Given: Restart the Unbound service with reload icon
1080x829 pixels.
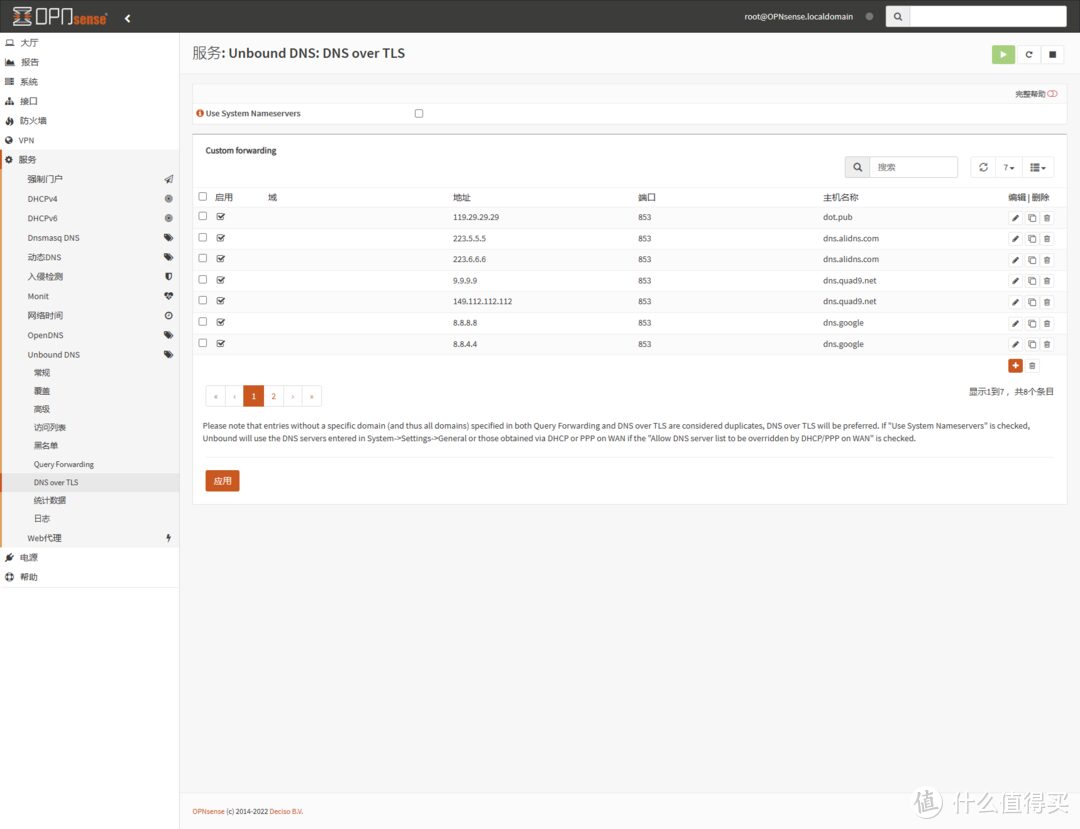Looking at the screenshot, I should (x=1028, y=54).
